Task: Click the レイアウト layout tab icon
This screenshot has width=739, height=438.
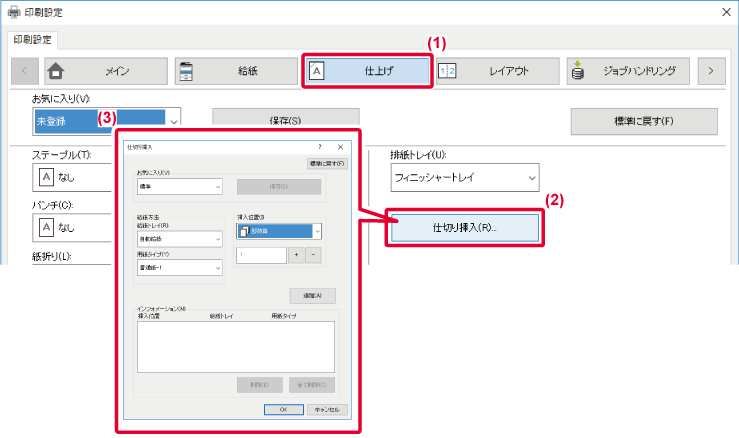Action: 448,71
